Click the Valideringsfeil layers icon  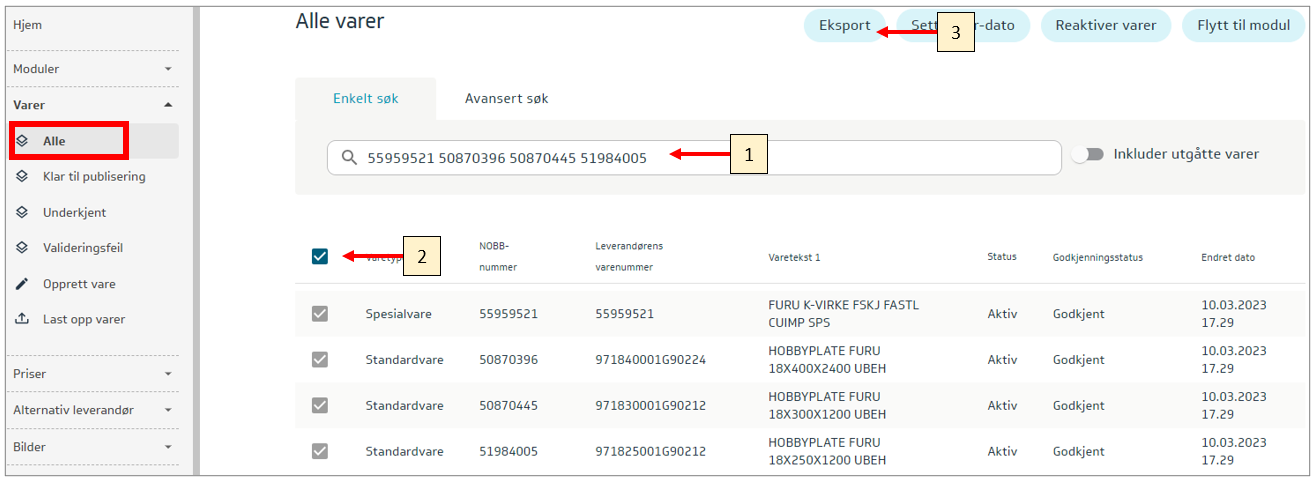point(23,248)
